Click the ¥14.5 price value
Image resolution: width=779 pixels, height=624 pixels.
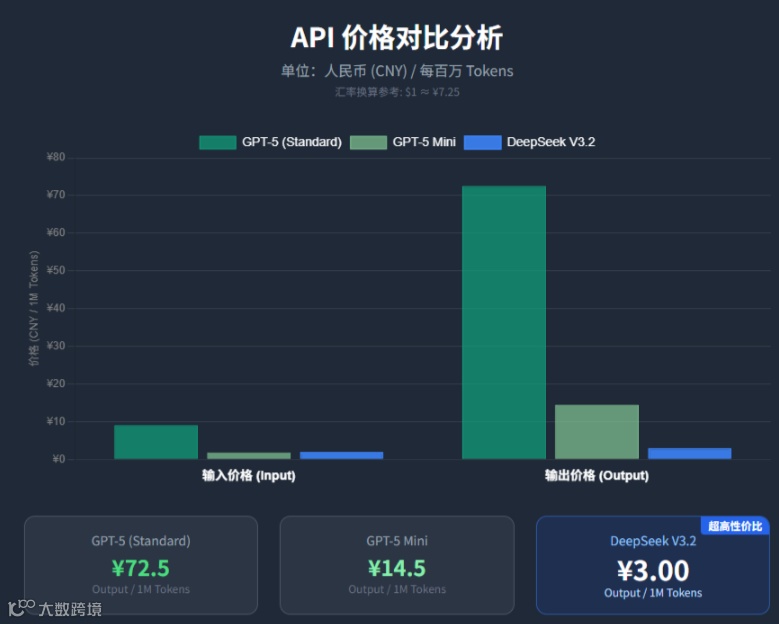tap(397, 568)
